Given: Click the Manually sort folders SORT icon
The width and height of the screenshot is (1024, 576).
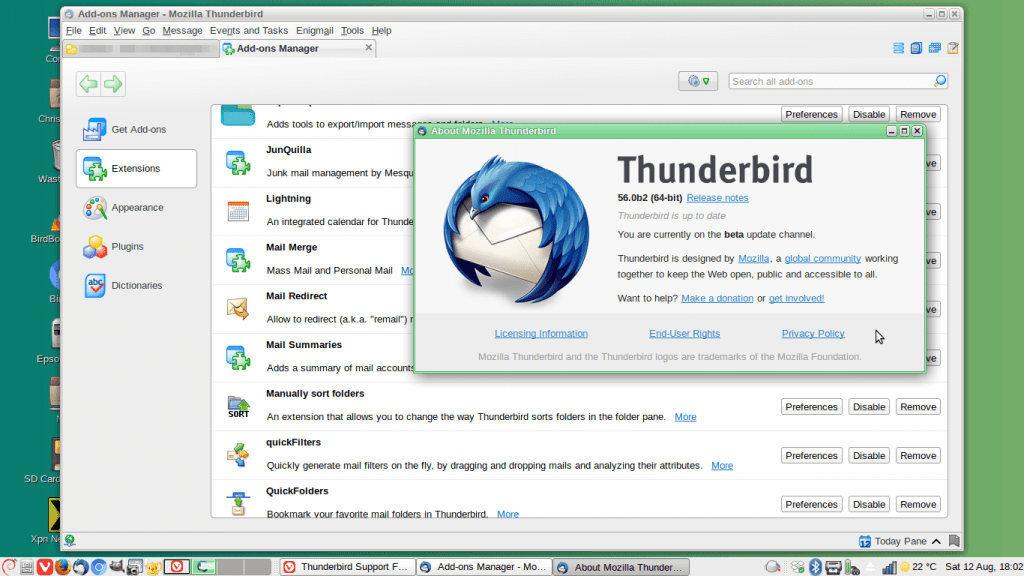Looking at the screenshot, I should (238, 406).
